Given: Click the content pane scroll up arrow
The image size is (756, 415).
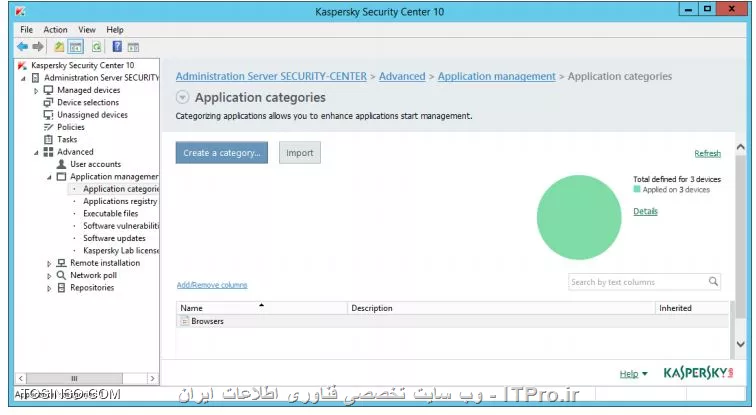Looking at the screenshot, I should pos(741,147).
